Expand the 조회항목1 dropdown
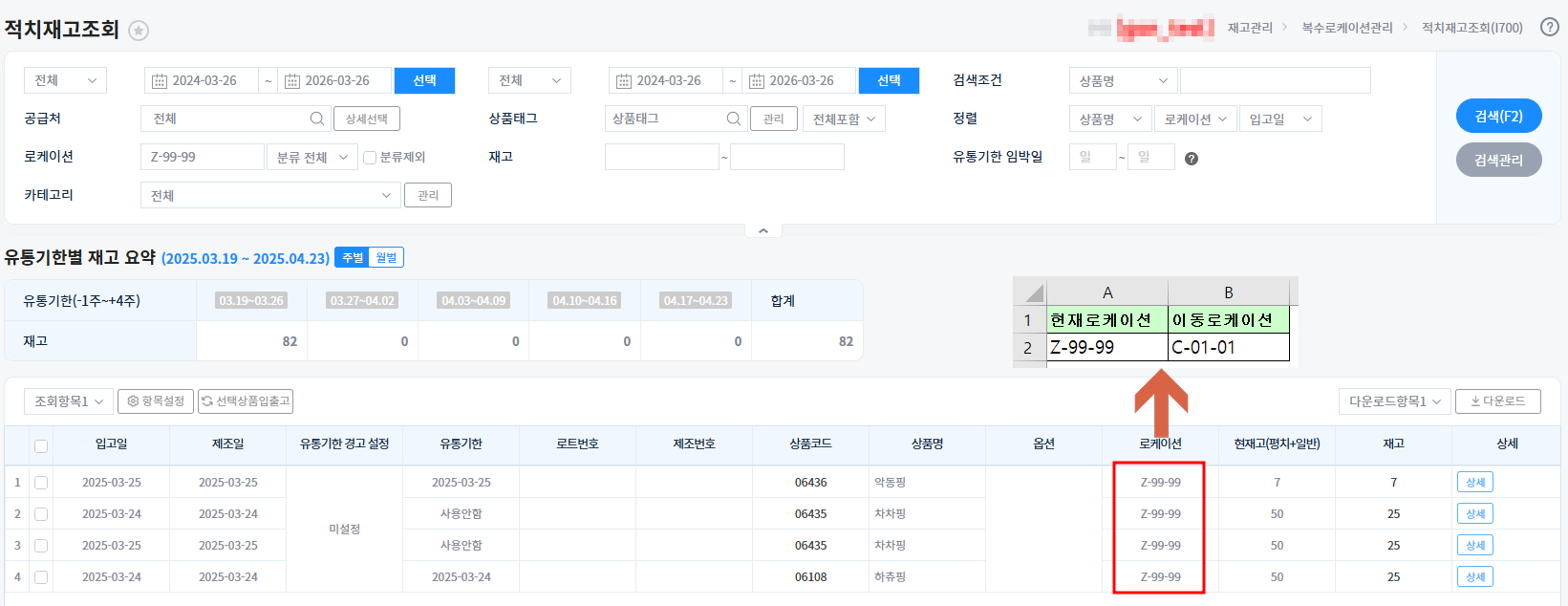The height and width of the screenshot is (606, 1568). (x=69, y=401)
